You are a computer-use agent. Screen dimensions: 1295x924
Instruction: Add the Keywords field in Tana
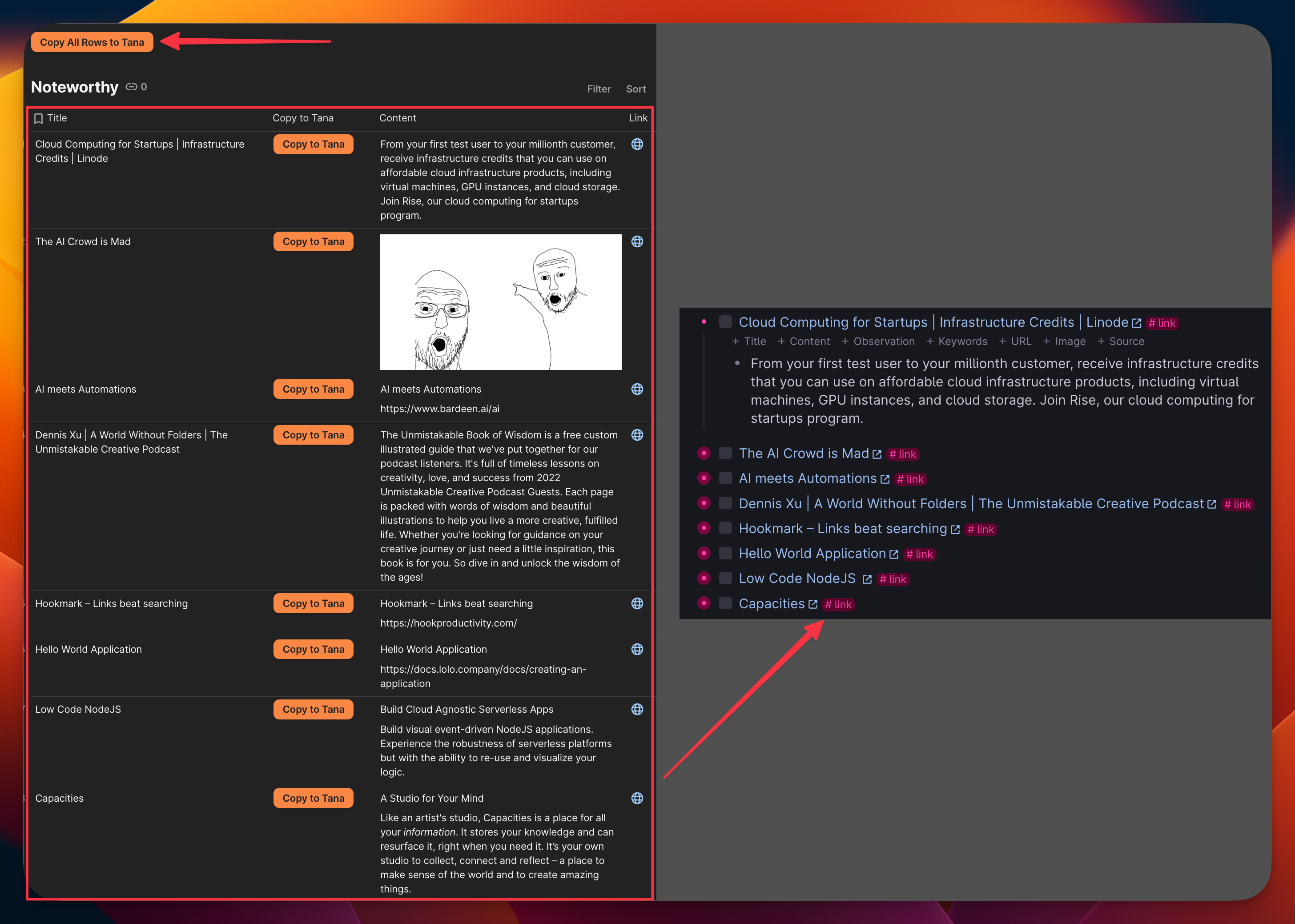click(x=957, y=341)
